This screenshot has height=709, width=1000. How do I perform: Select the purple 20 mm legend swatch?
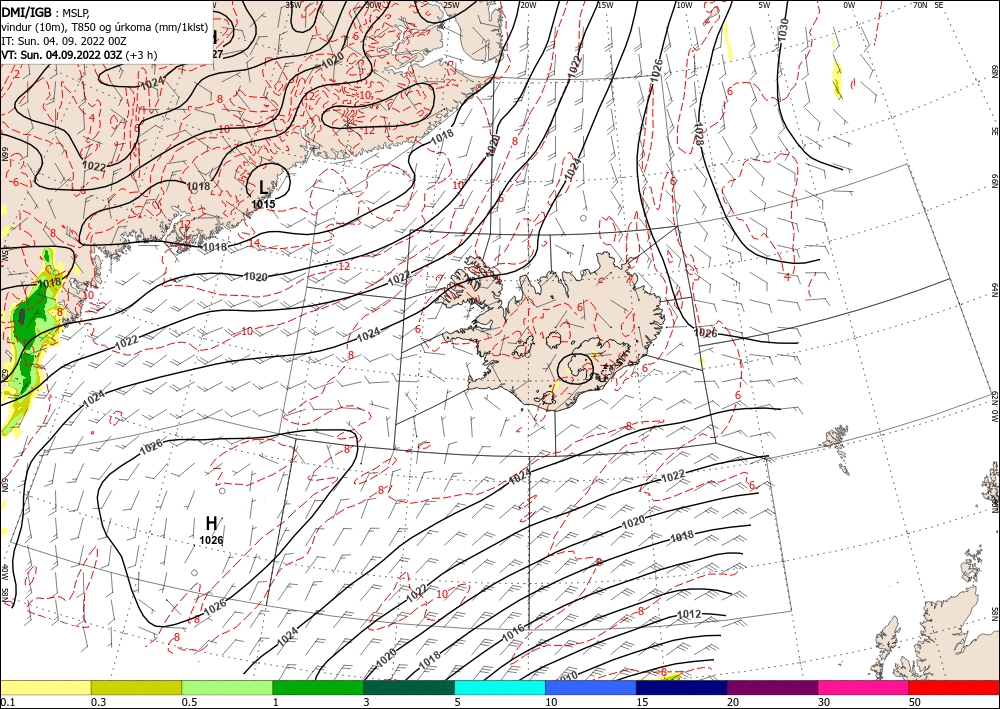(772, 687)
